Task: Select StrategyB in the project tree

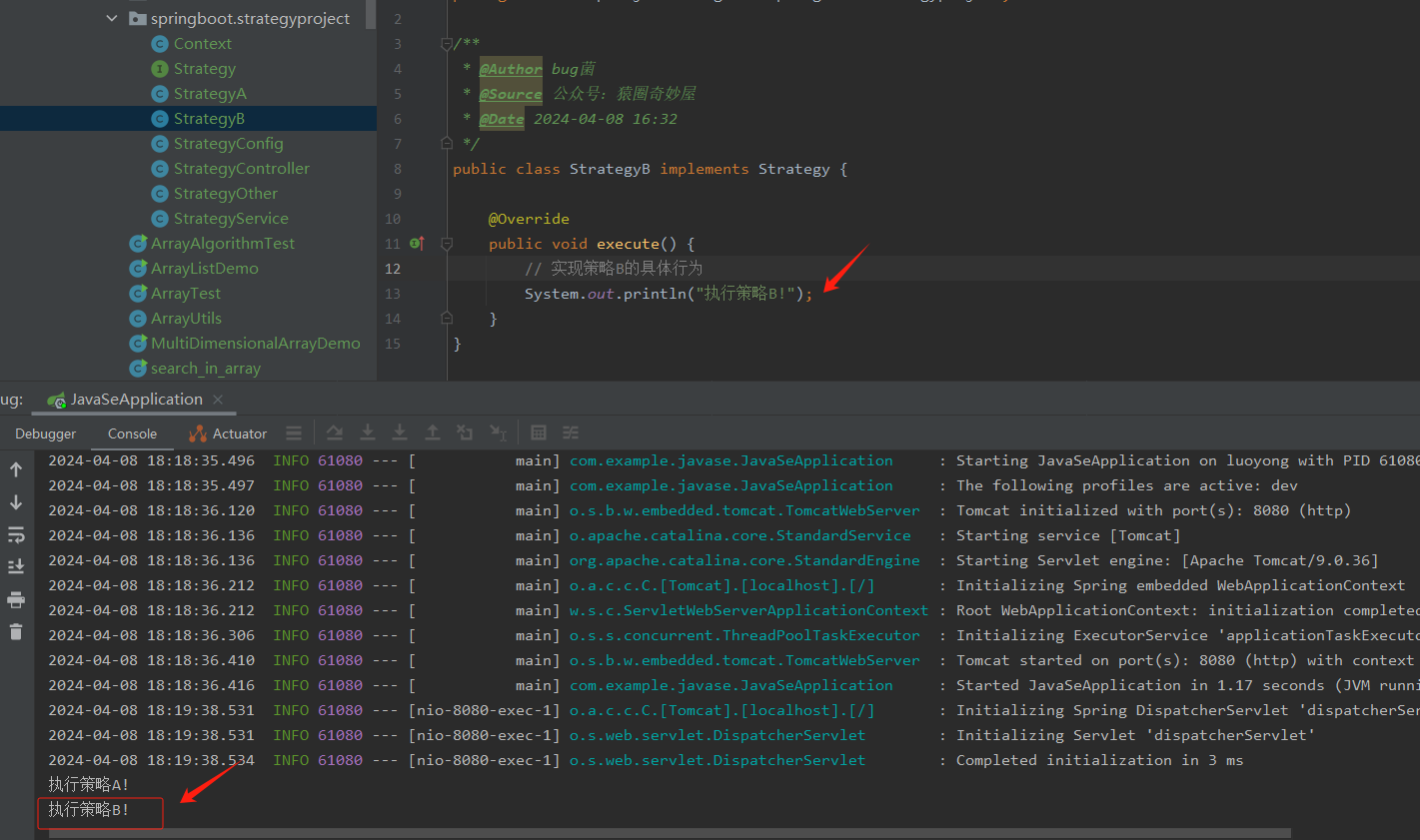Action: (209, 119)
